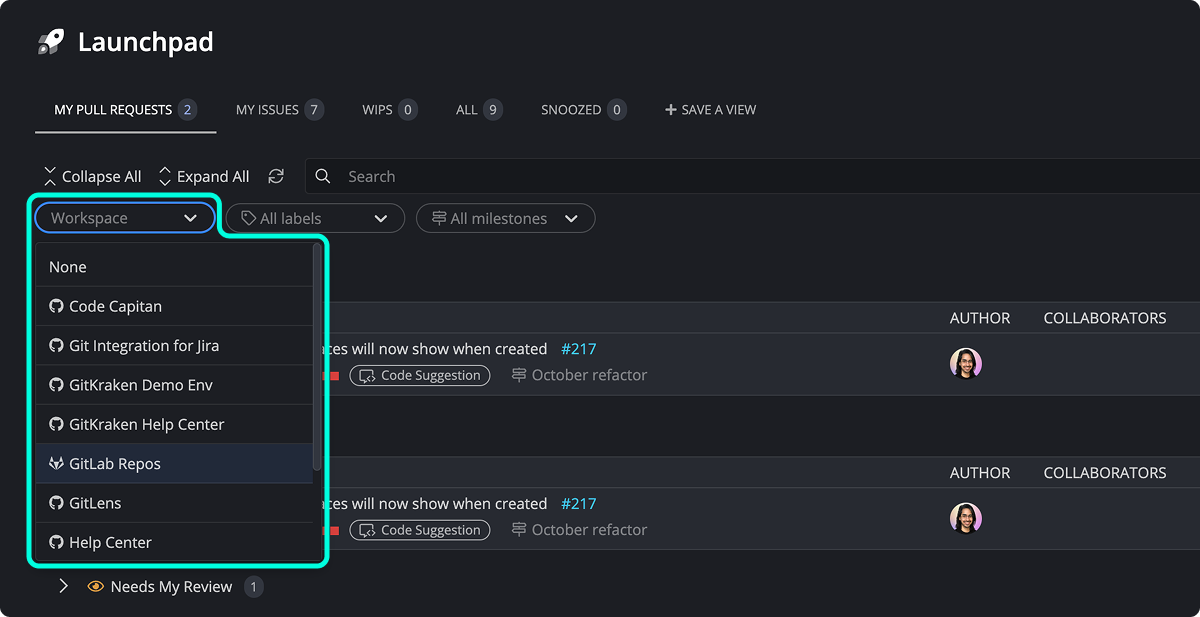Click the Save a View button
This screenshot has height=617, width=1200.
710,110
